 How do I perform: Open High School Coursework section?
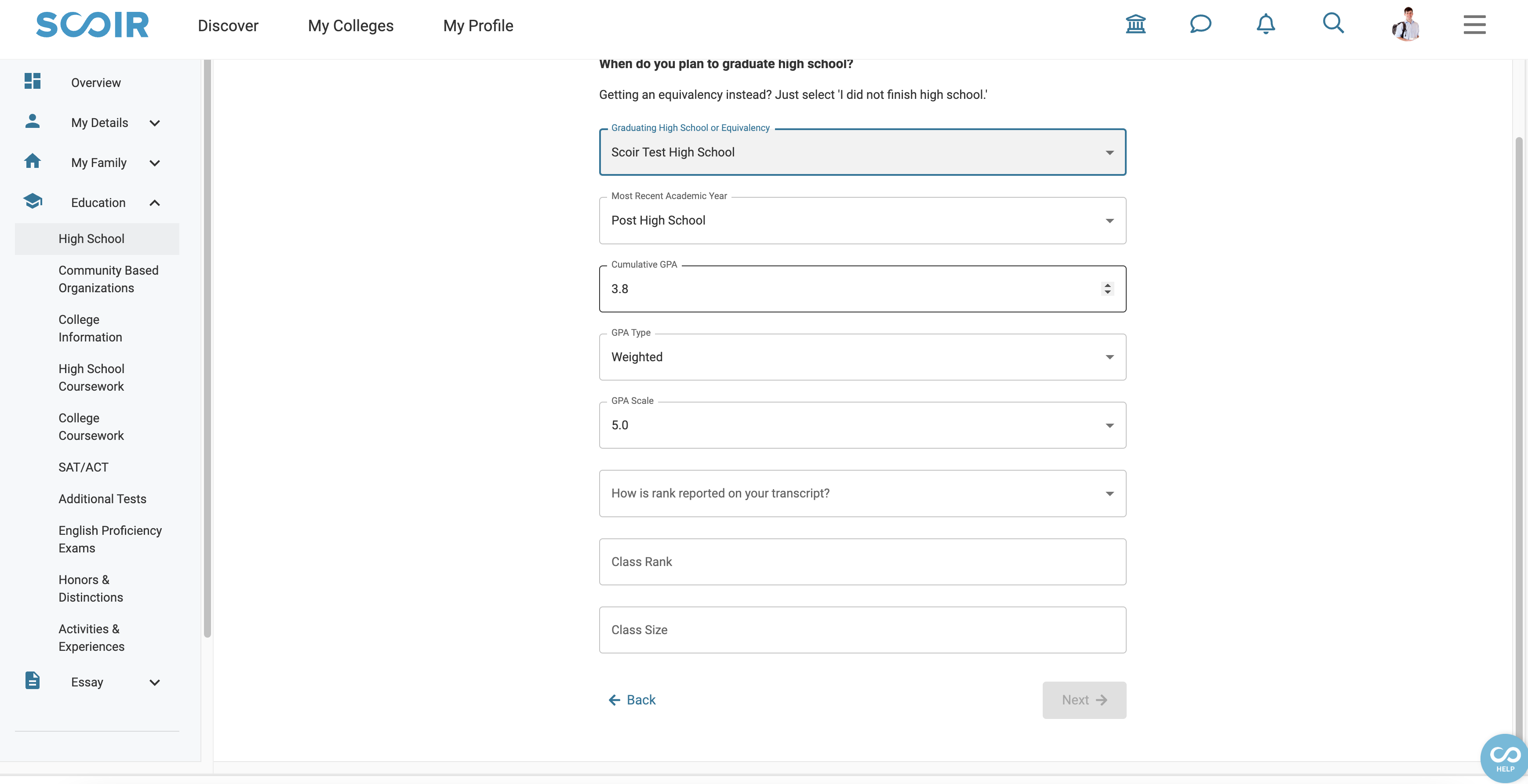point(91,377)
